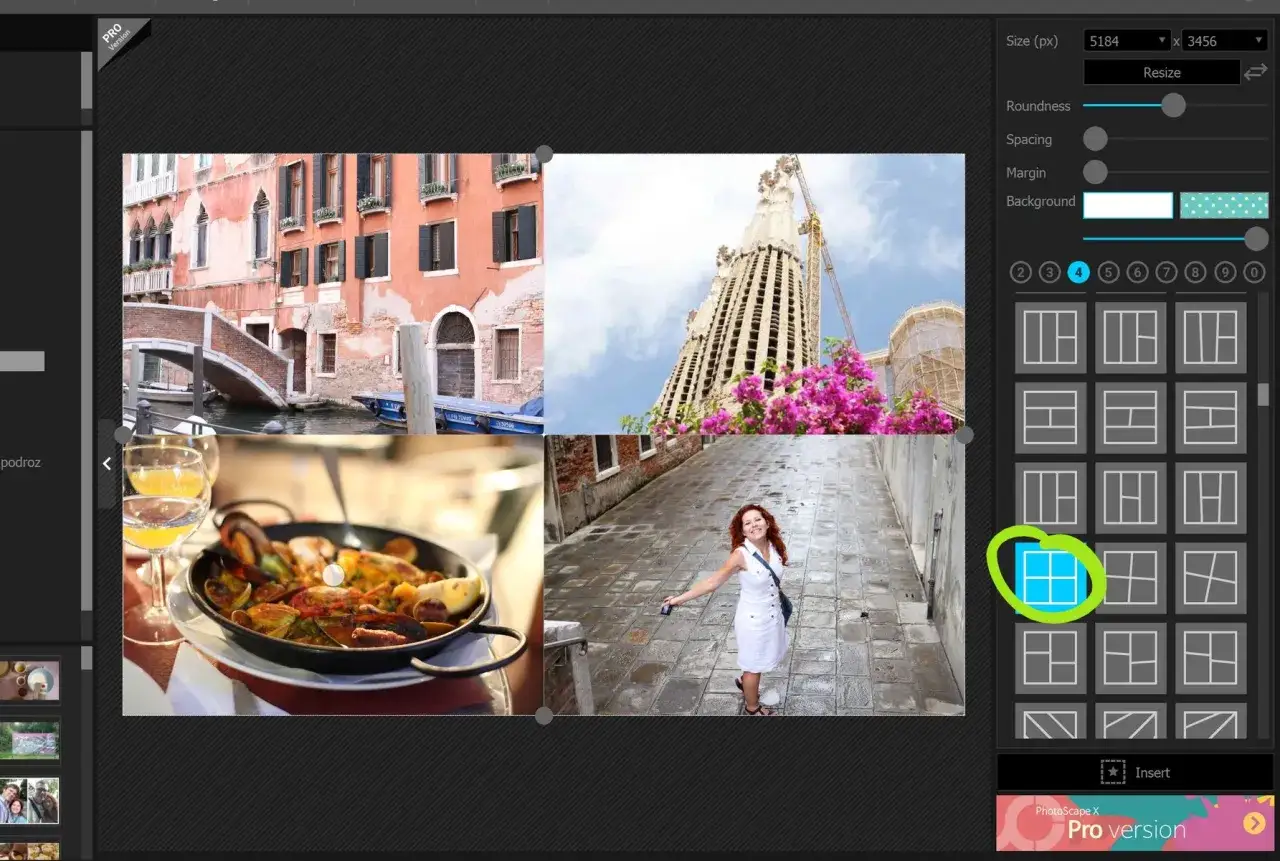Collapse the left panel with the arrow handle
The width and height of the screenshot is (1280, 861).
pyautogui.click(x=107, y=464)
